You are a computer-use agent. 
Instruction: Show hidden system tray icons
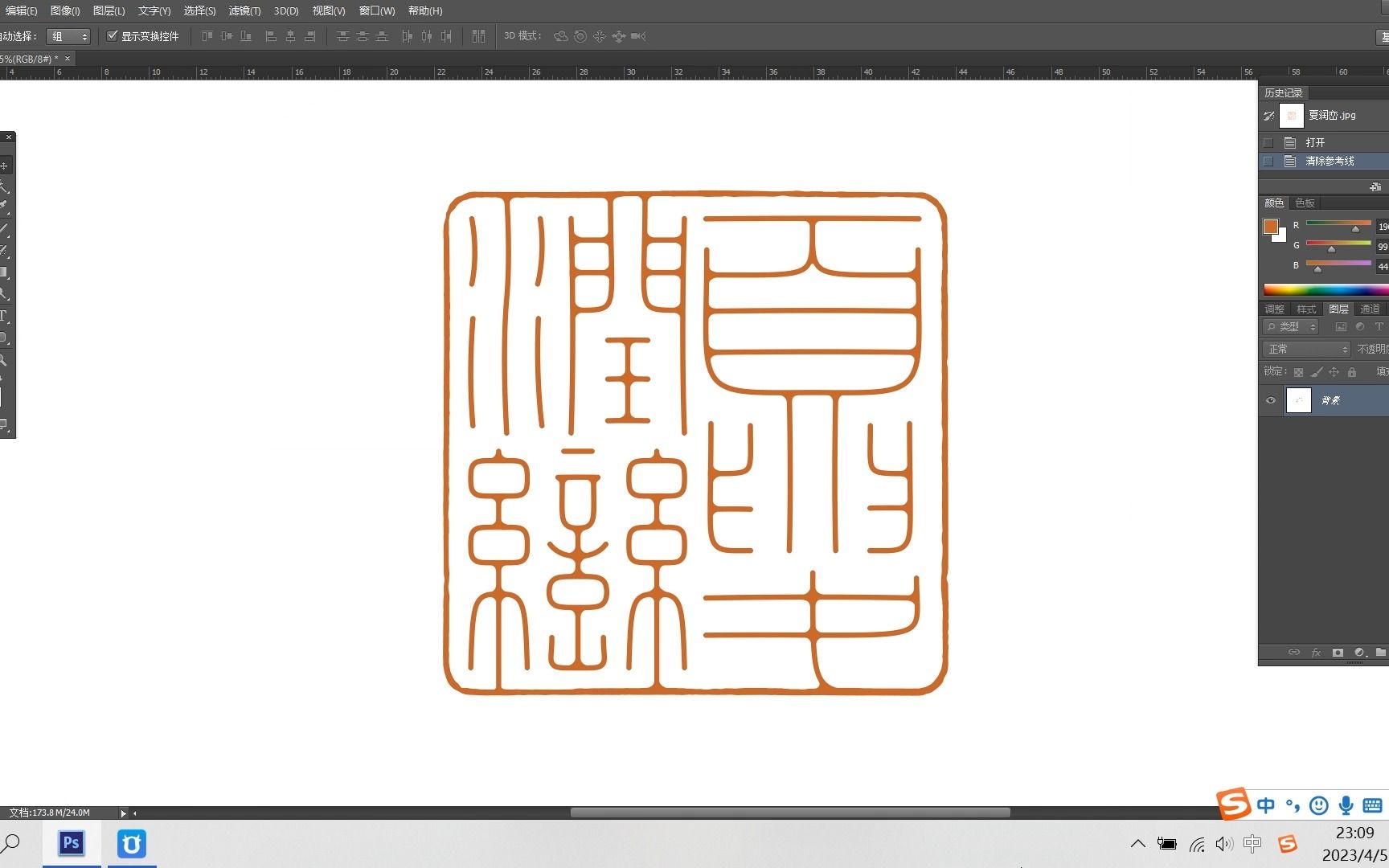click(1138, 844)
